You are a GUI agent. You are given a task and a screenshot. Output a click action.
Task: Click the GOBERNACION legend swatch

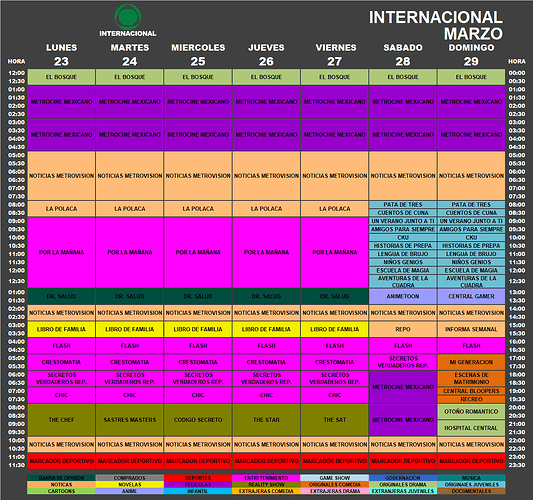coord(403,478)
